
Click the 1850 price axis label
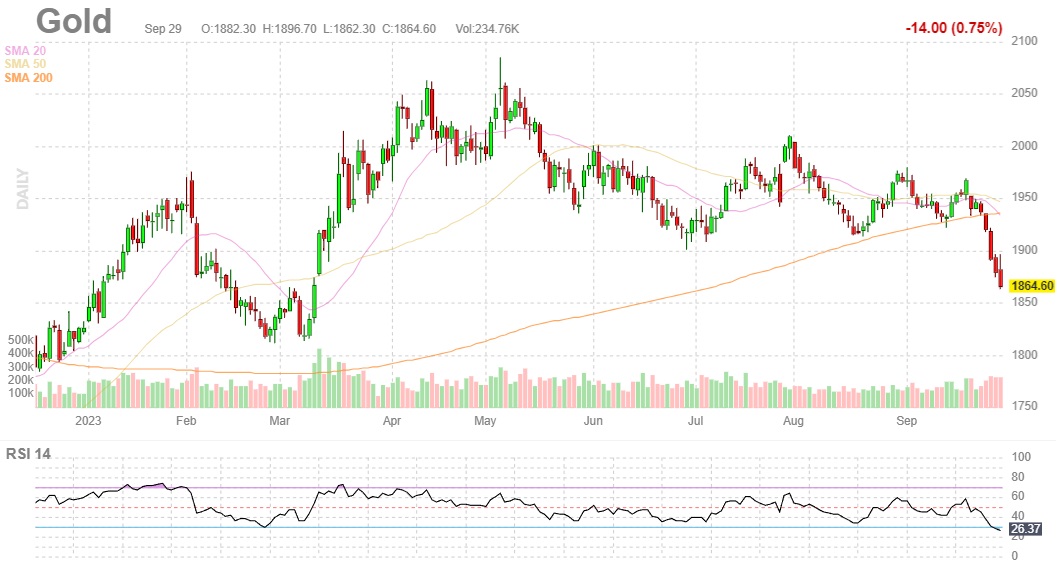(1024, 302)
